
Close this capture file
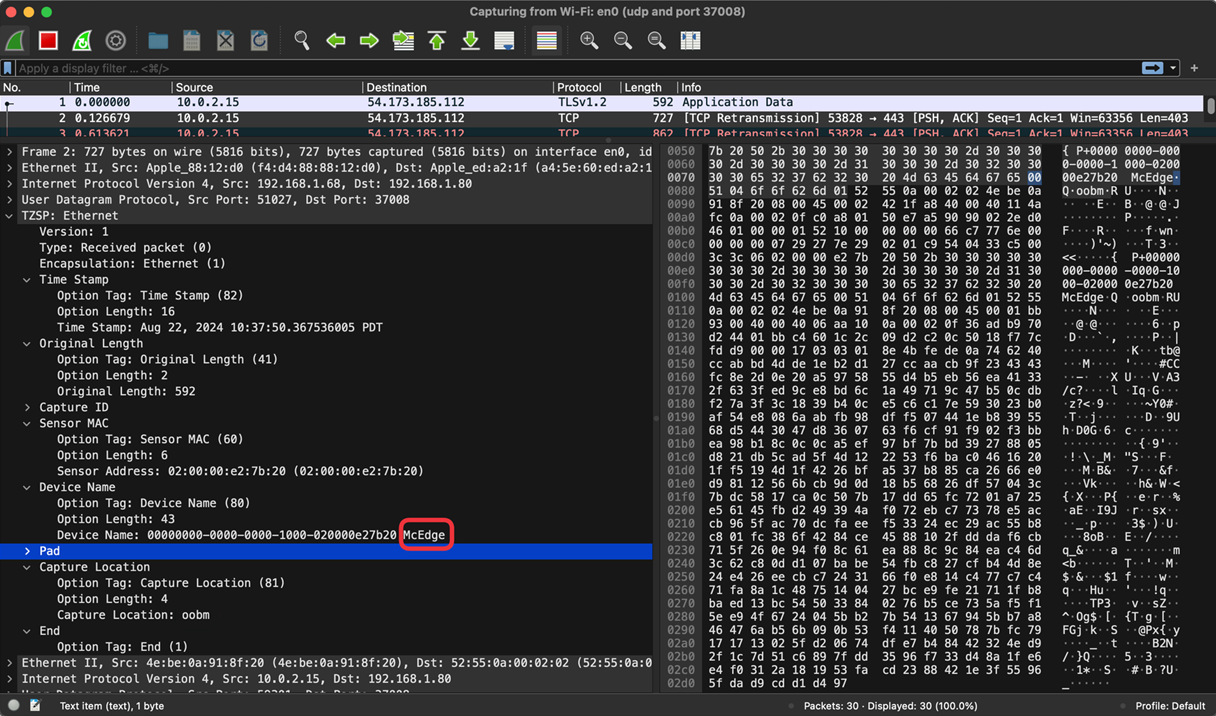point(226,41)
